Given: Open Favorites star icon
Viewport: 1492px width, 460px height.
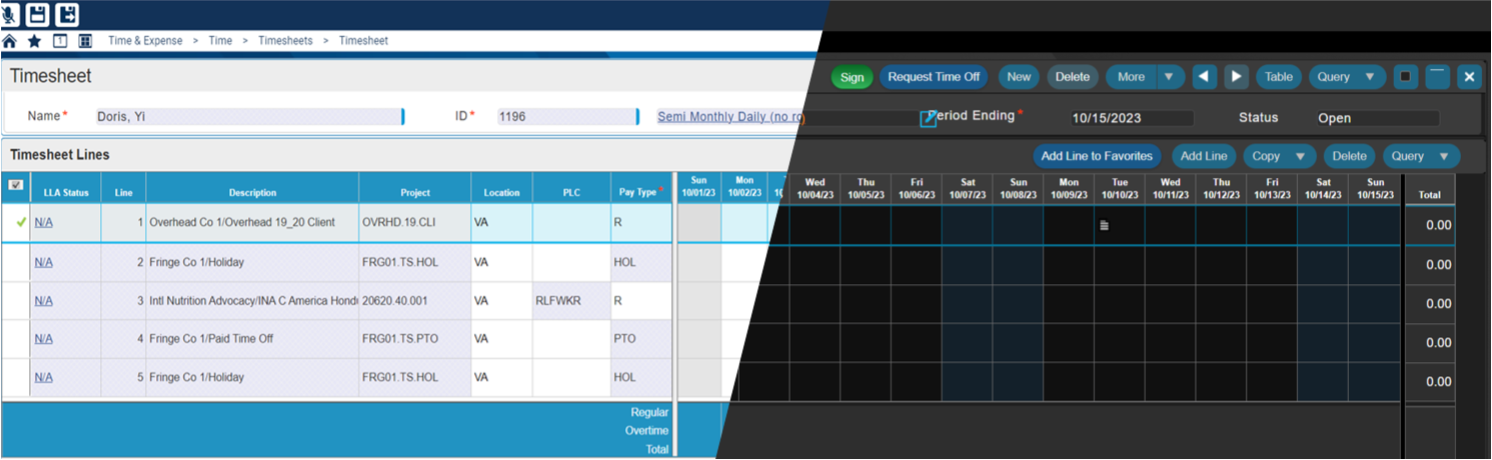Looking at the screenshot, I should tap(35, 41).
